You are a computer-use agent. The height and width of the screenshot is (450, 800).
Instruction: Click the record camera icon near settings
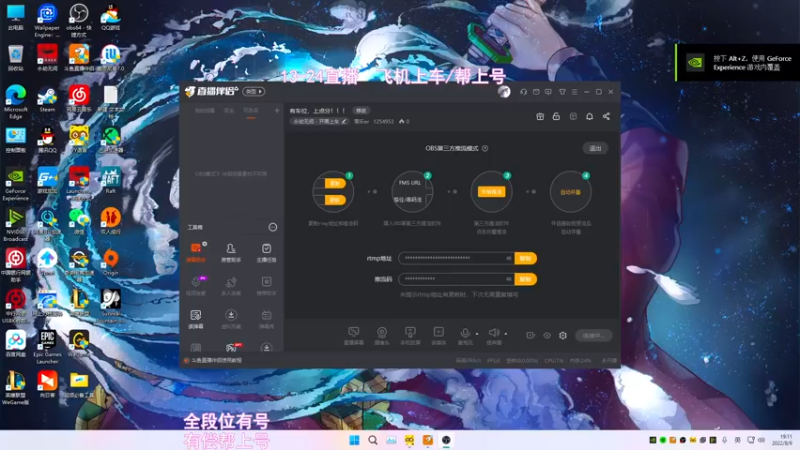(531, 335)
